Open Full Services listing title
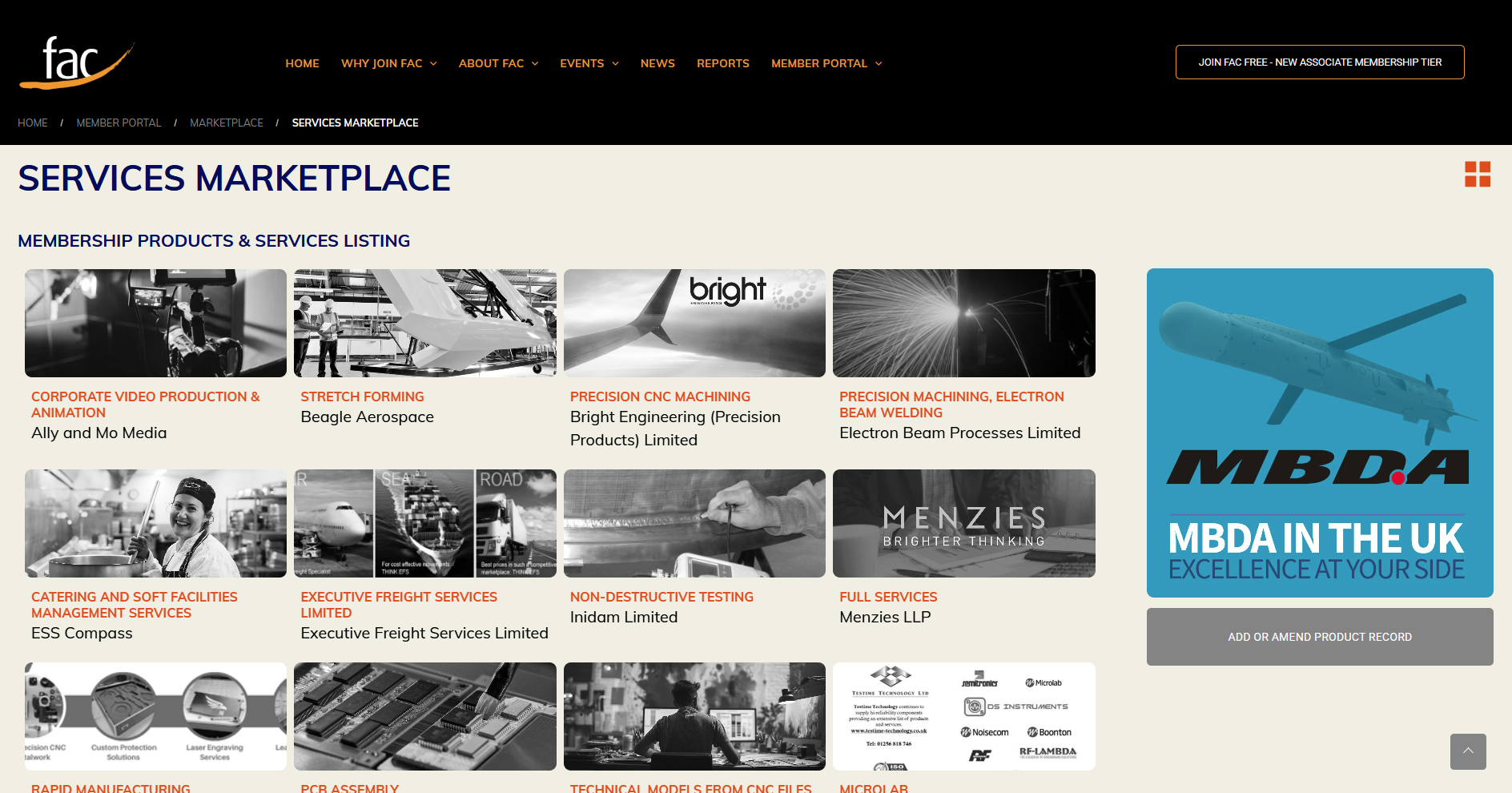1512x793 pixels. pos(888,597)
